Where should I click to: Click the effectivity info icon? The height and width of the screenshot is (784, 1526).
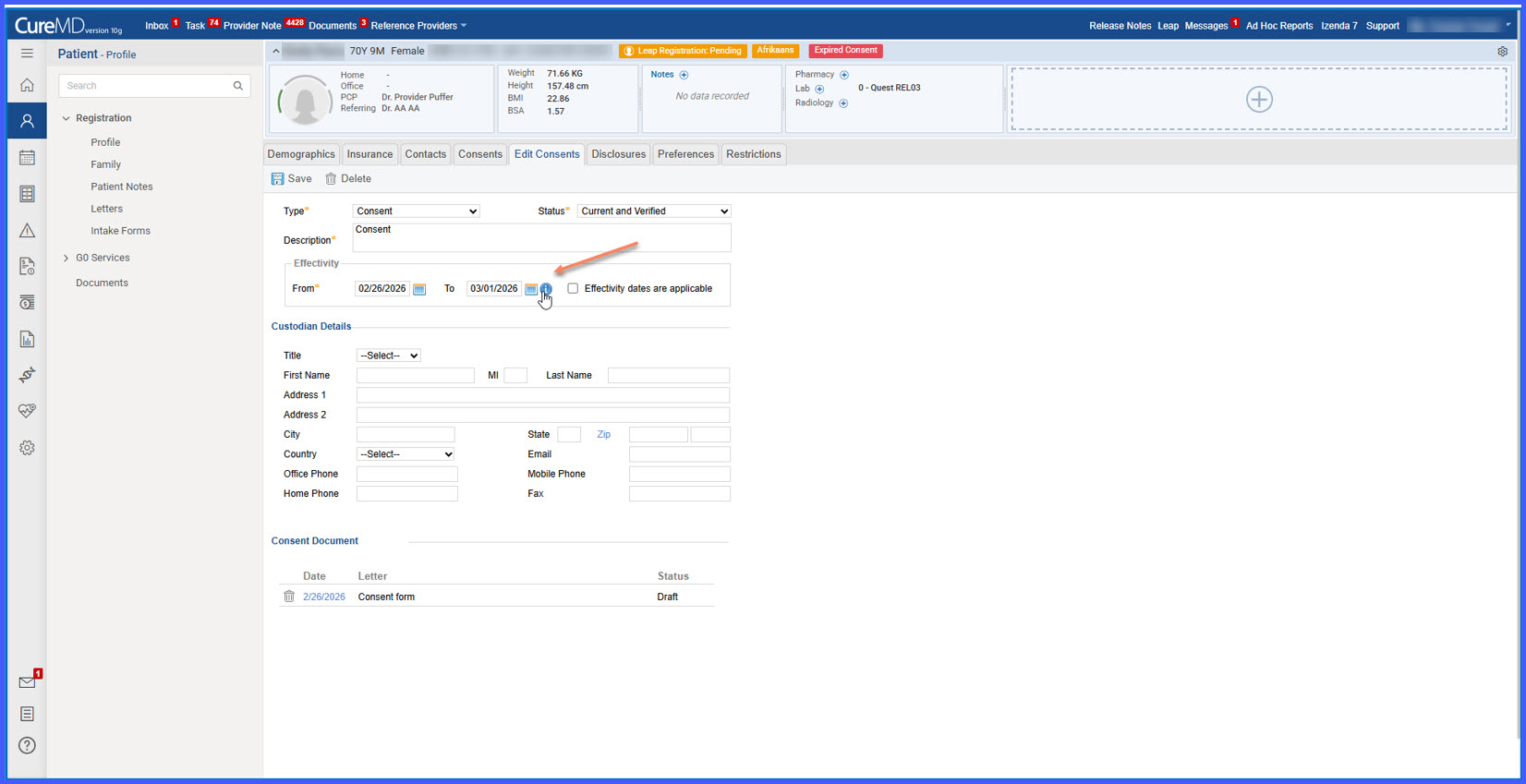[546, 289]
